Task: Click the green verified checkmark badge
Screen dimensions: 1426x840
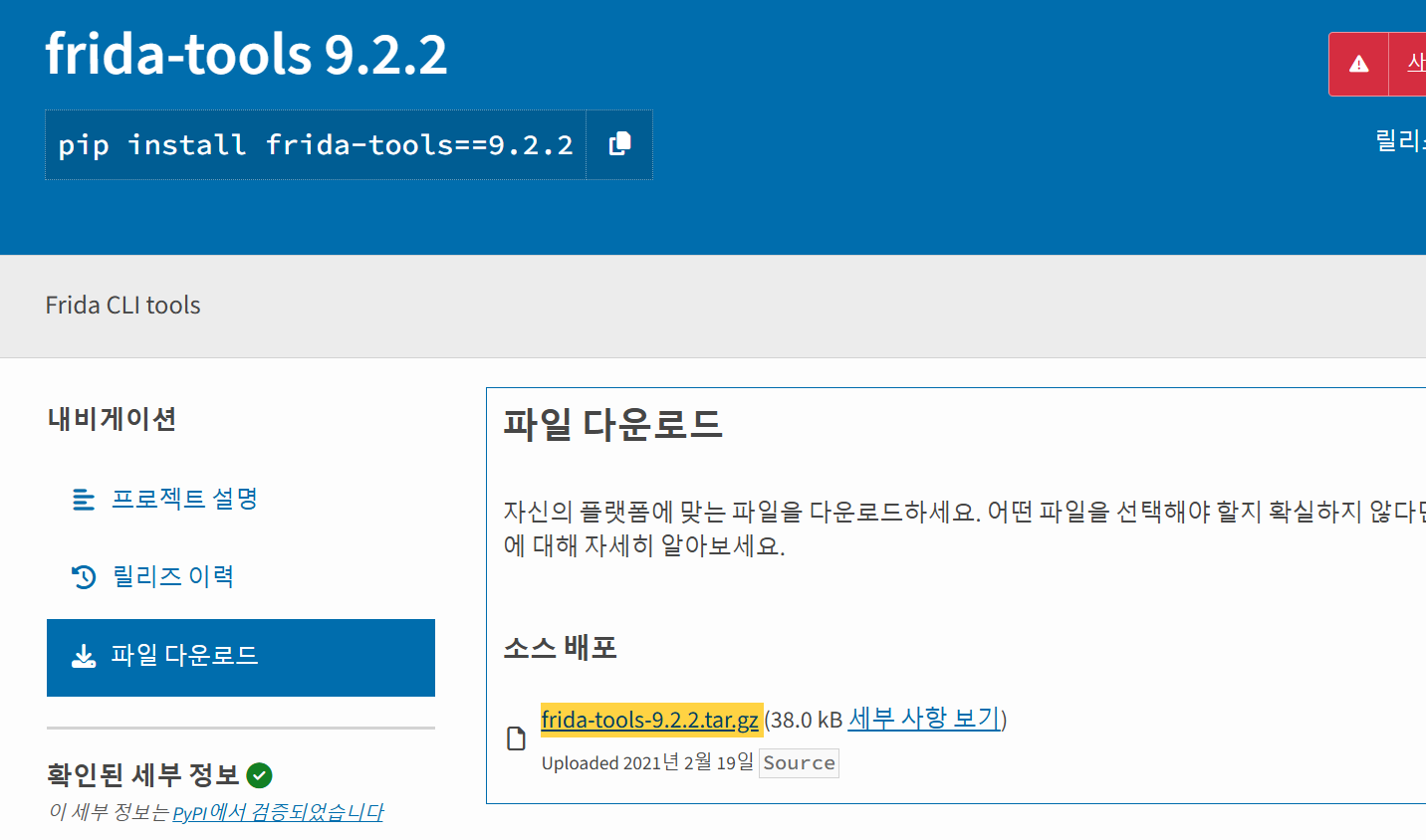Action: click(x=259, y=774)
